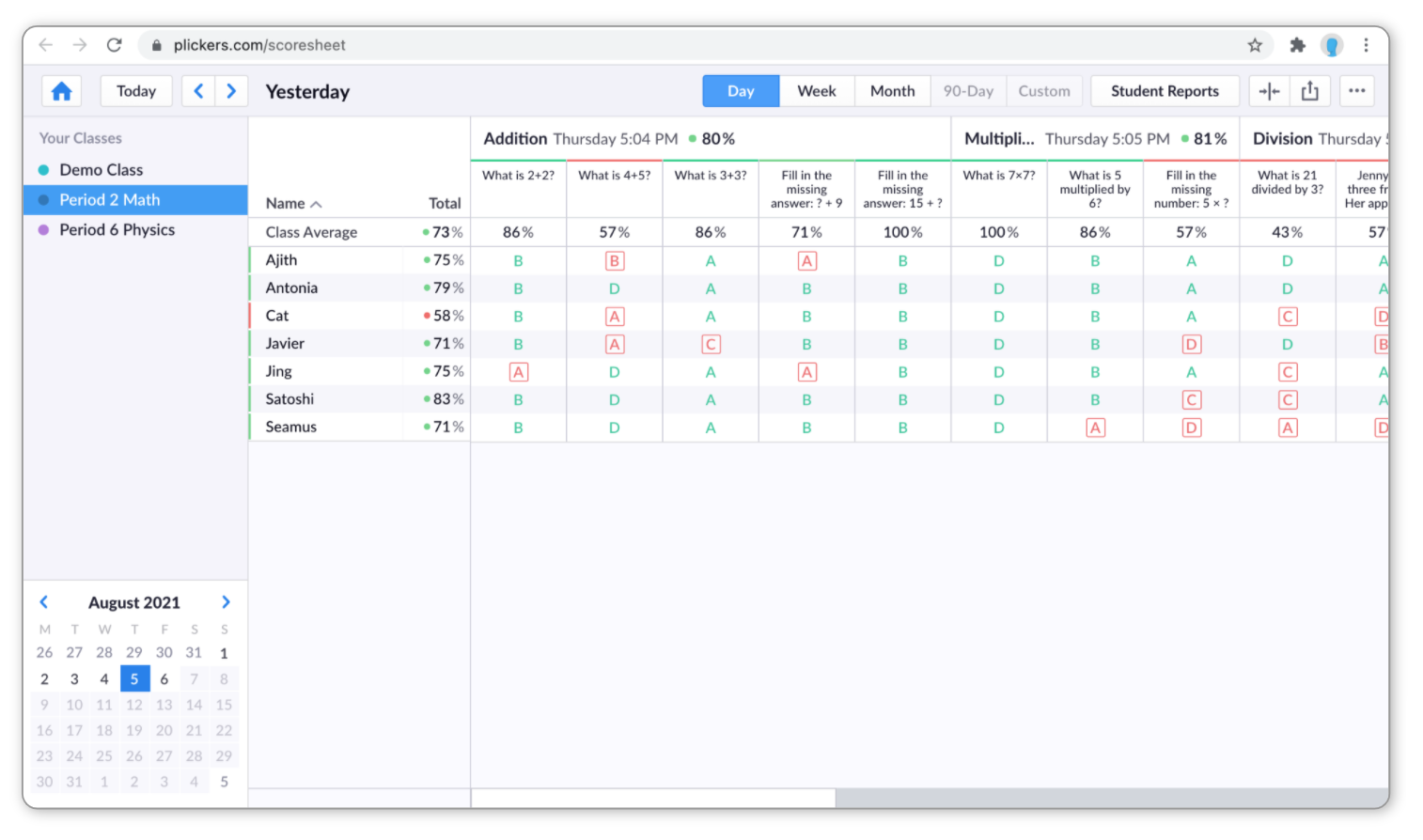Select the Day view tab
The height and width of the screenshot is (840, 1423).
click(x=741, y=91)
